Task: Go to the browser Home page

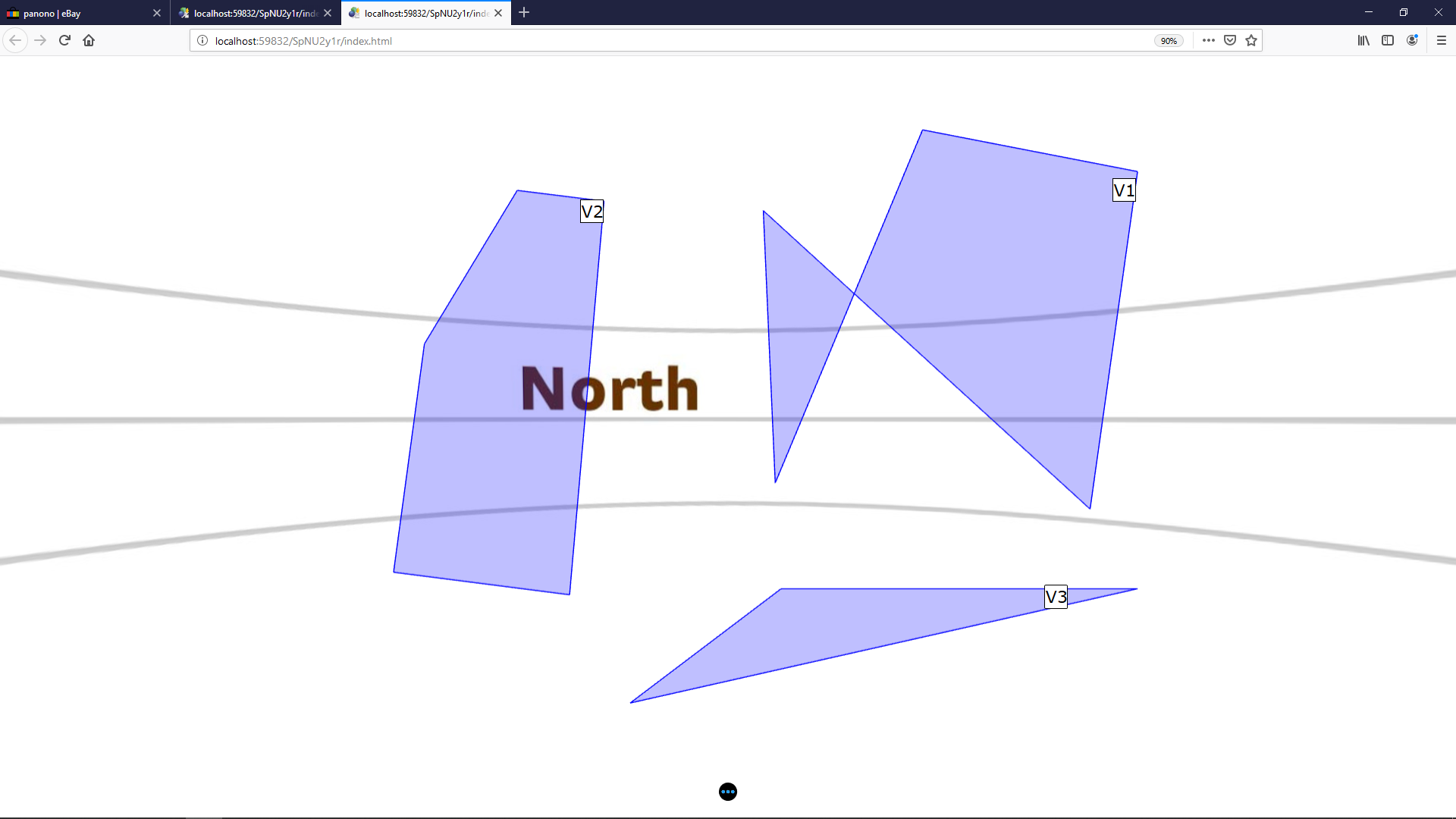Action: pos(89,40)
